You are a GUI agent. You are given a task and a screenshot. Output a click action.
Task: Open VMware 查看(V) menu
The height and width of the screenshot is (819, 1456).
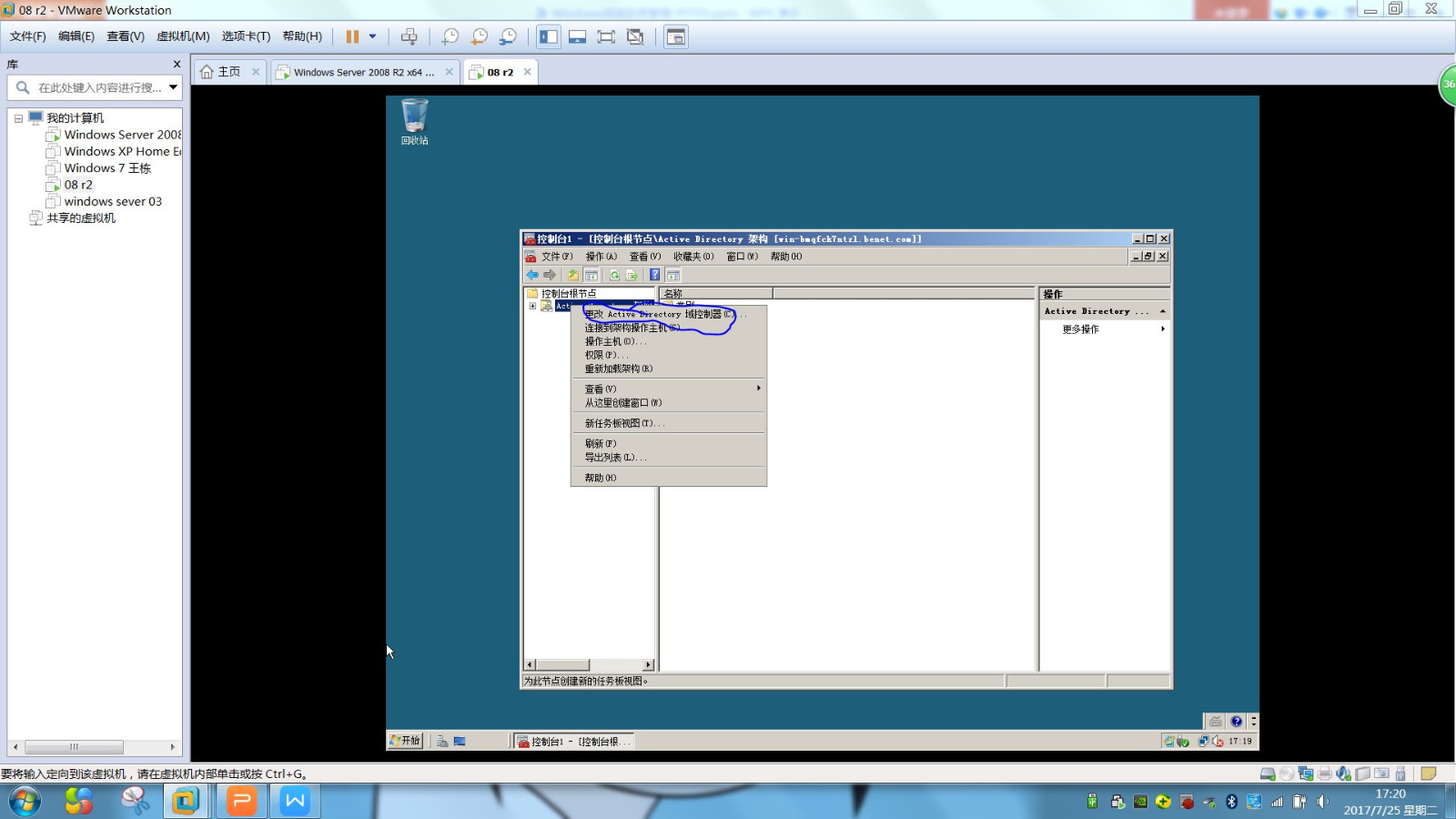coord(126,36)
